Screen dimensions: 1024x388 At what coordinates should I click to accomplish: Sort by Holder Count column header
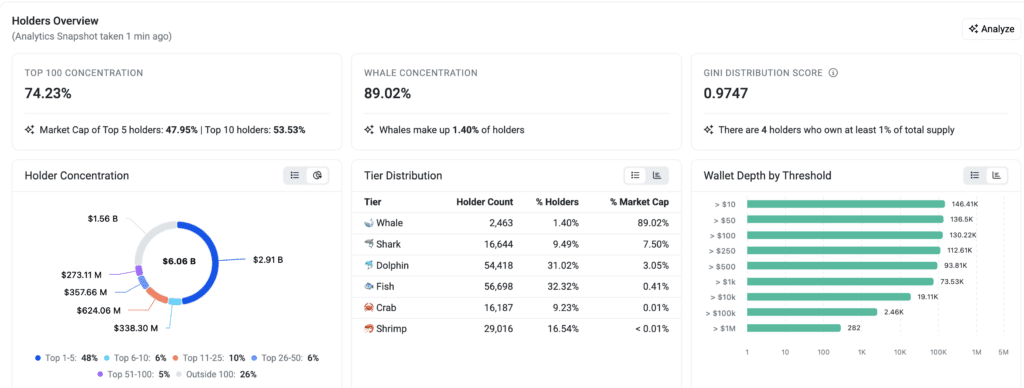tap(485, 202)
